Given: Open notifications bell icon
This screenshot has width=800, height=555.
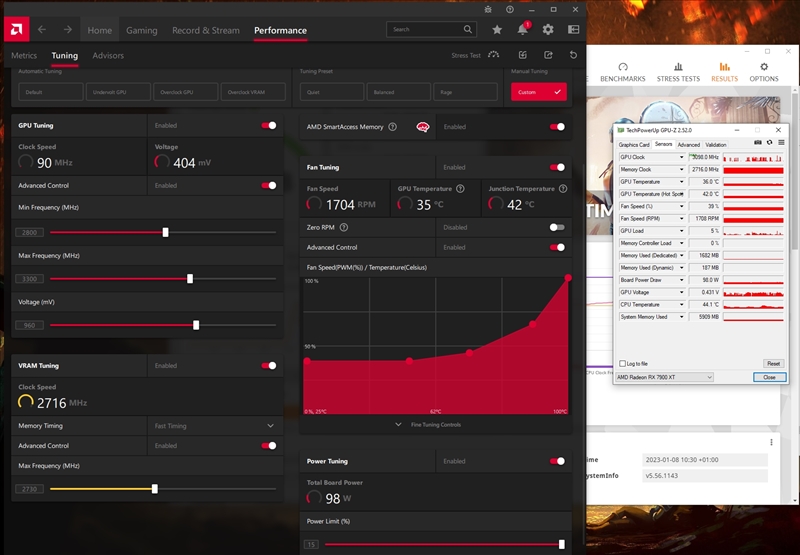Looking at the screenshot, I should [x=522, y=30].
